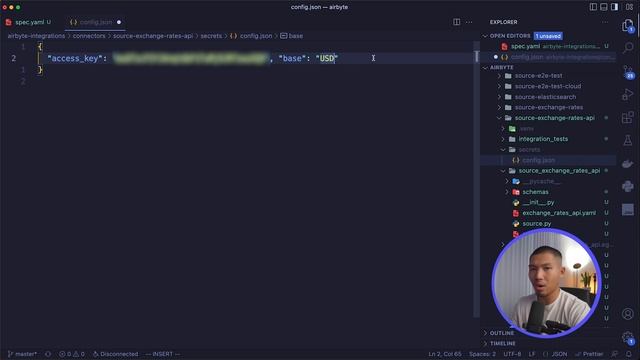Open the Manage gear icon

coord(628,337)
